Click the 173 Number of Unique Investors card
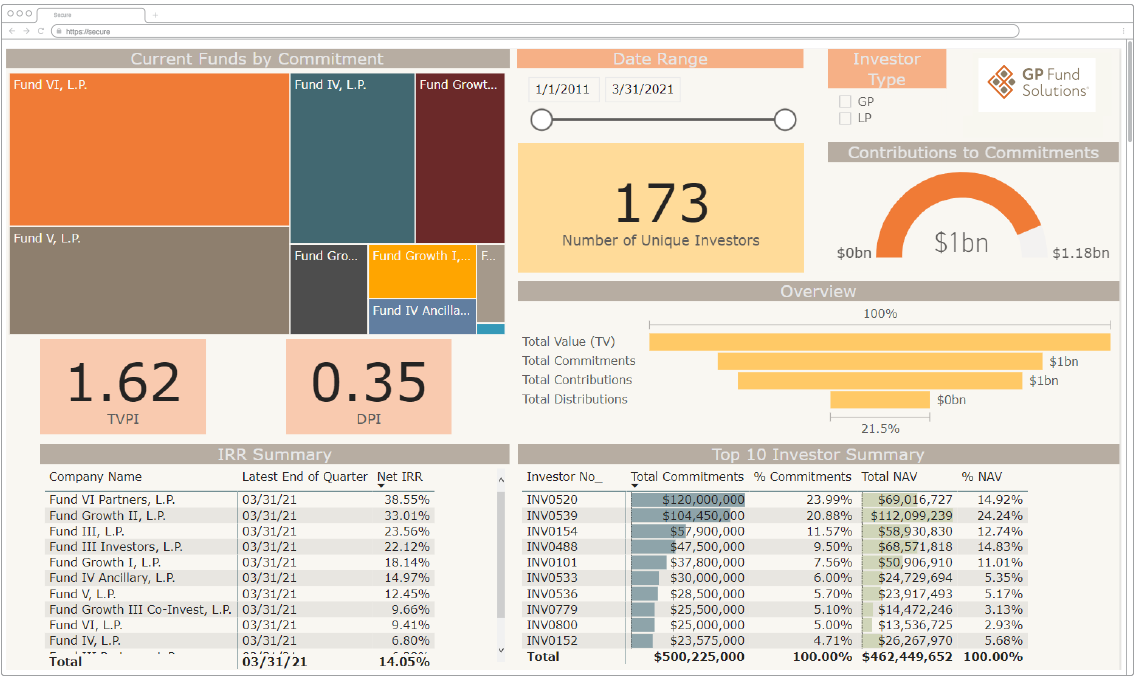This screenshot has width=1135, height=680. [x=661, y=208]
